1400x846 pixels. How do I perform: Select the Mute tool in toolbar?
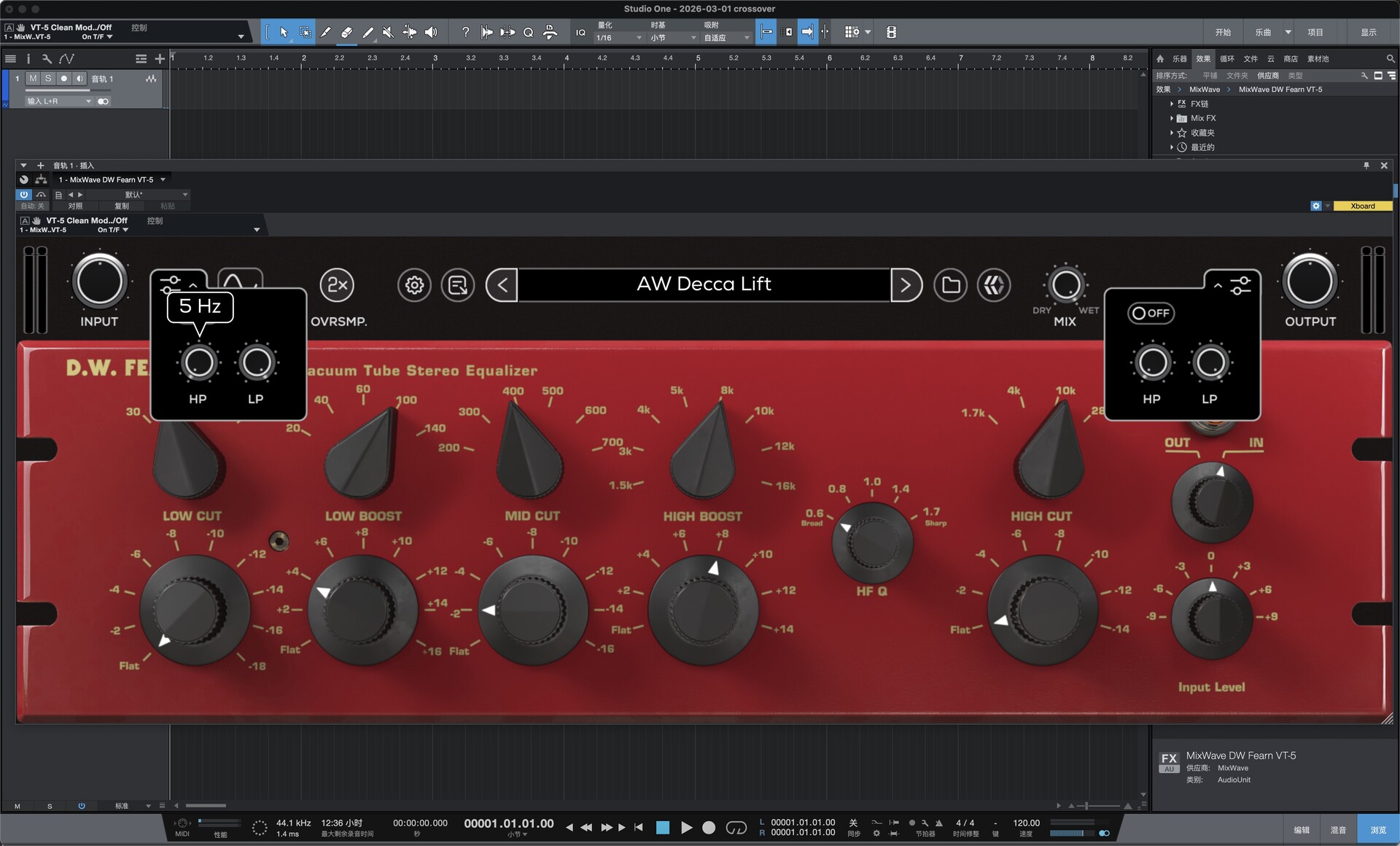click(389, 32)
